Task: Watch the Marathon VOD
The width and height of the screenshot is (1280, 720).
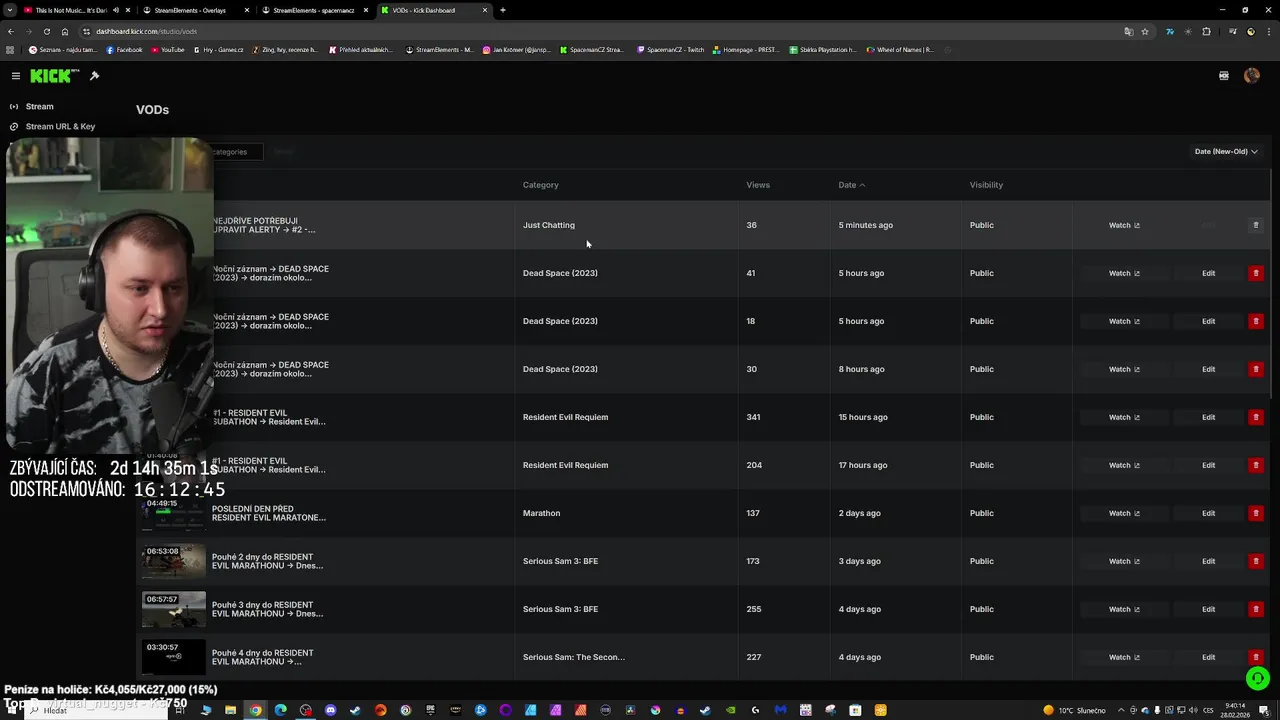Action: (1124, 513)
